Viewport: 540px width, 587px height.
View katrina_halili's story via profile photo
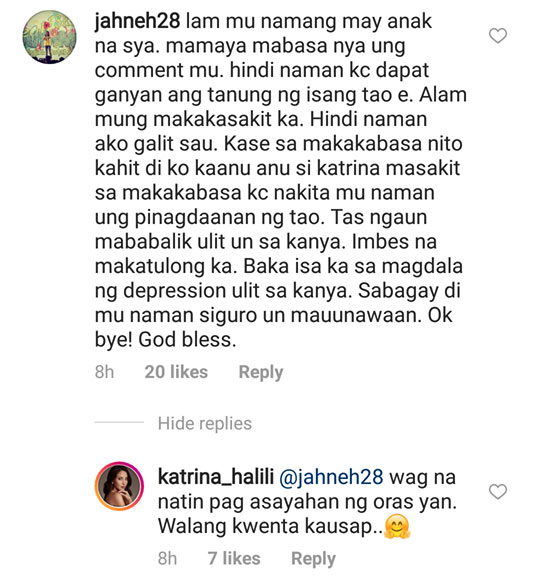click(119, 486)
